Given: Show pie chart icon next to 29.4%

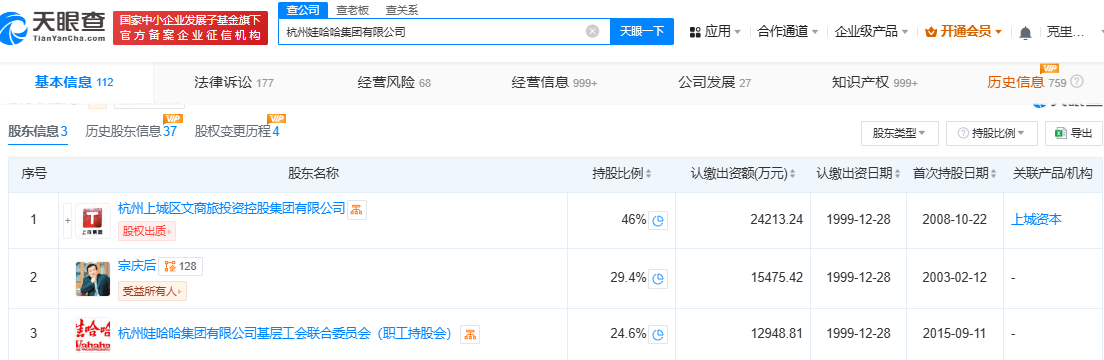Looking at the screenshot, I should 658,278.
